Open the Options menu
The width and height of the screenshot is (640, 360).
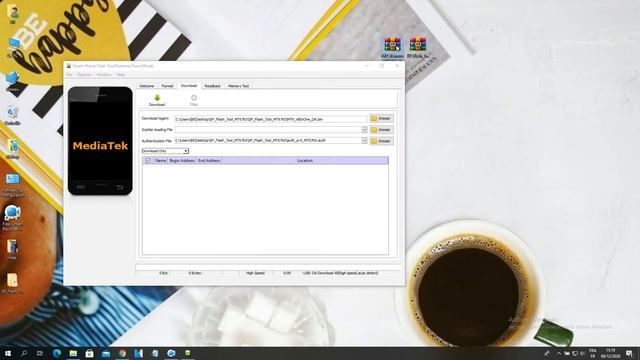tap(84, 75)
